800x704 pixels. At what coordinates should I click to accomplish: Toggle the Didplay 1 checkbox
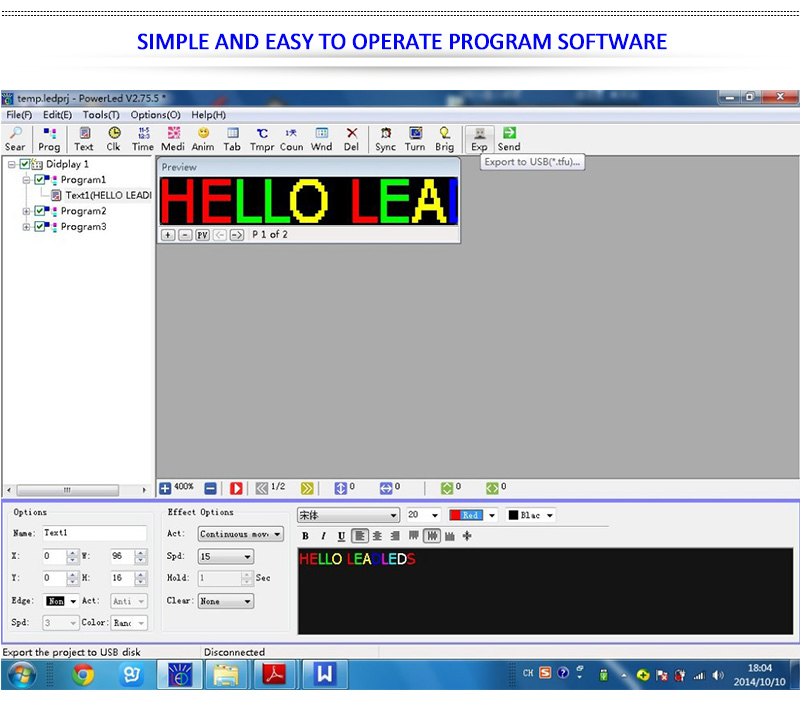click(x=24, y=164)
